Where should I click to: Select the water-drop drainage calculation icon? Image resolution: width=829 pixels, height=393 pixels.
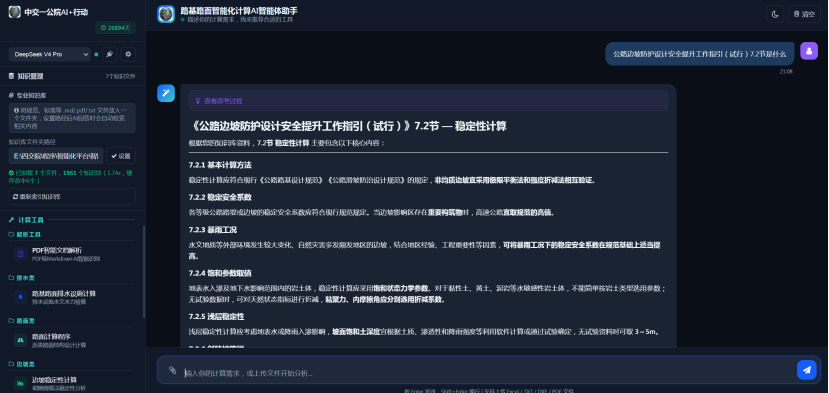[x=21, y=297]
